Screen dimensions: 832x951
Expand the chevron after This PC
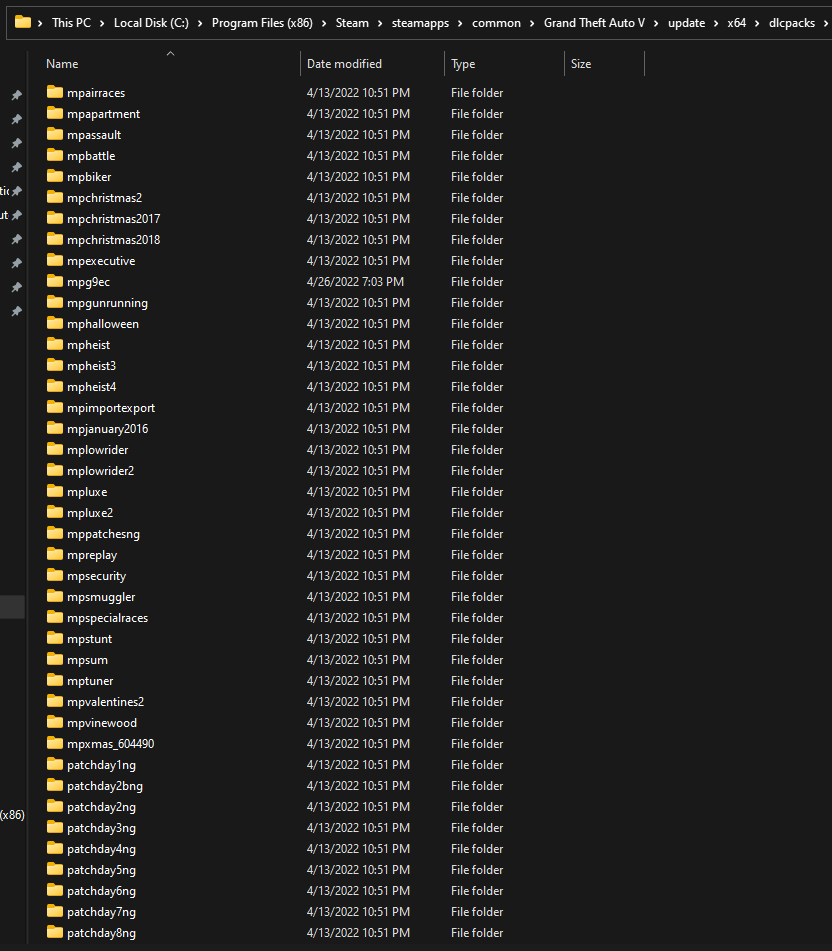point(101,23)
